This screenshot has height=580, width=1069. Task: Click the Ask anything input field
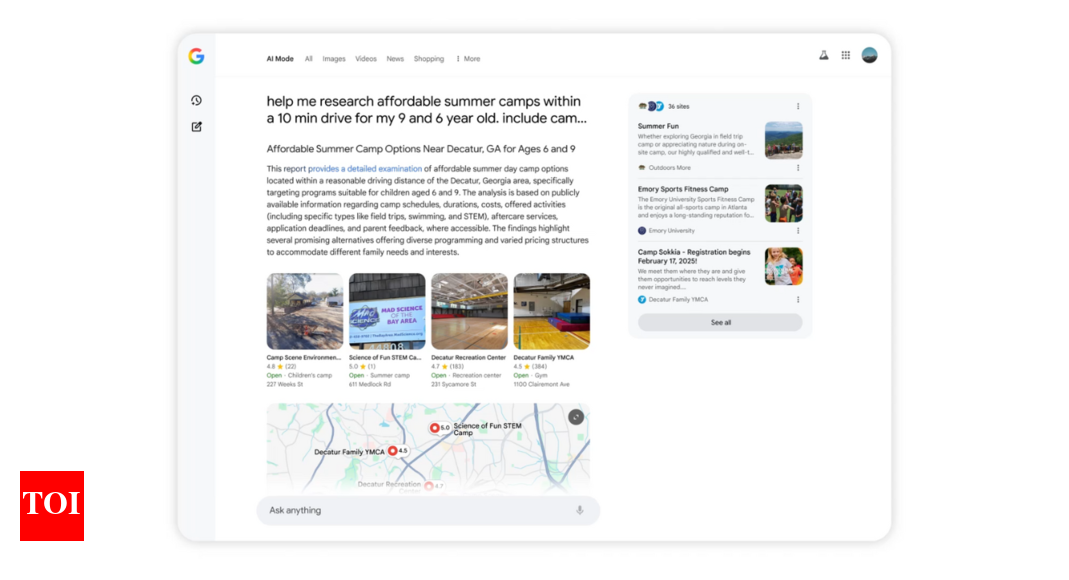[x=428, y=510]
